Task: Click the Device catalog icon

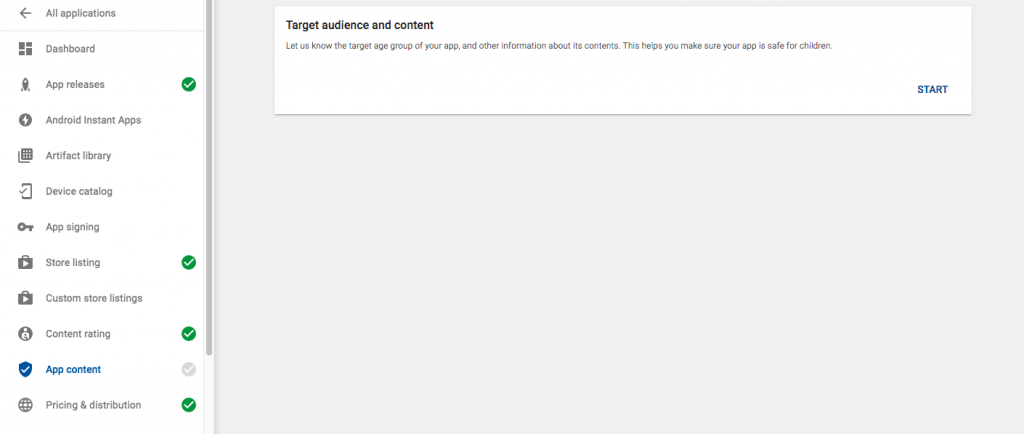Action: [x=25, y=191]
